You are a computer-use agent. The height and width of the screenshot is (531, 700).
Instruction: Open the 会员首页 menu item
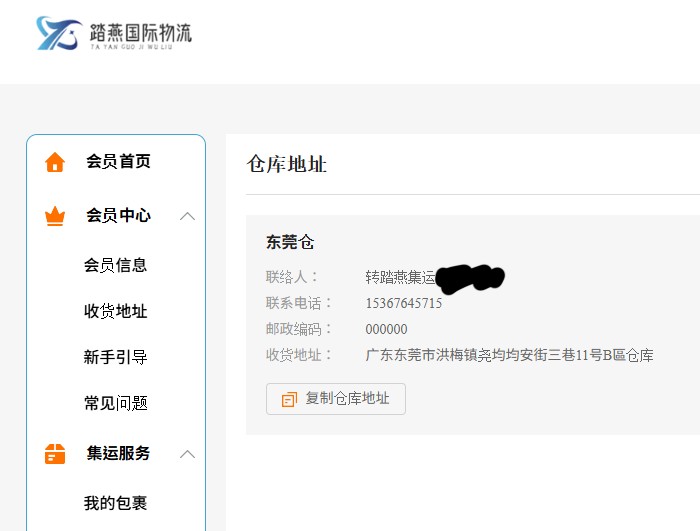click(x=118, y=162)
